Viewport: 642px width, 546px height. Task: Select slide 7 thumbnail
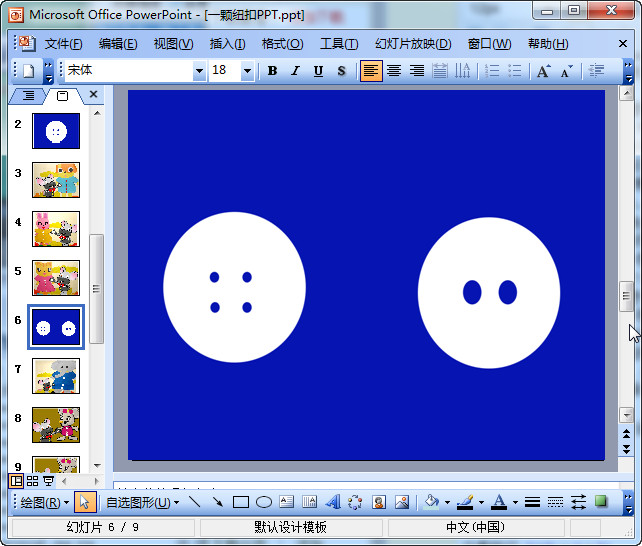(56, 376)
